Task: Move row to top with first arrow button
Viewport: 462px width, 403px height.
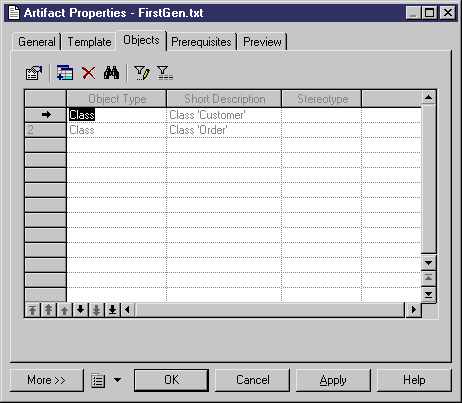Action: [x=32, y=310]
